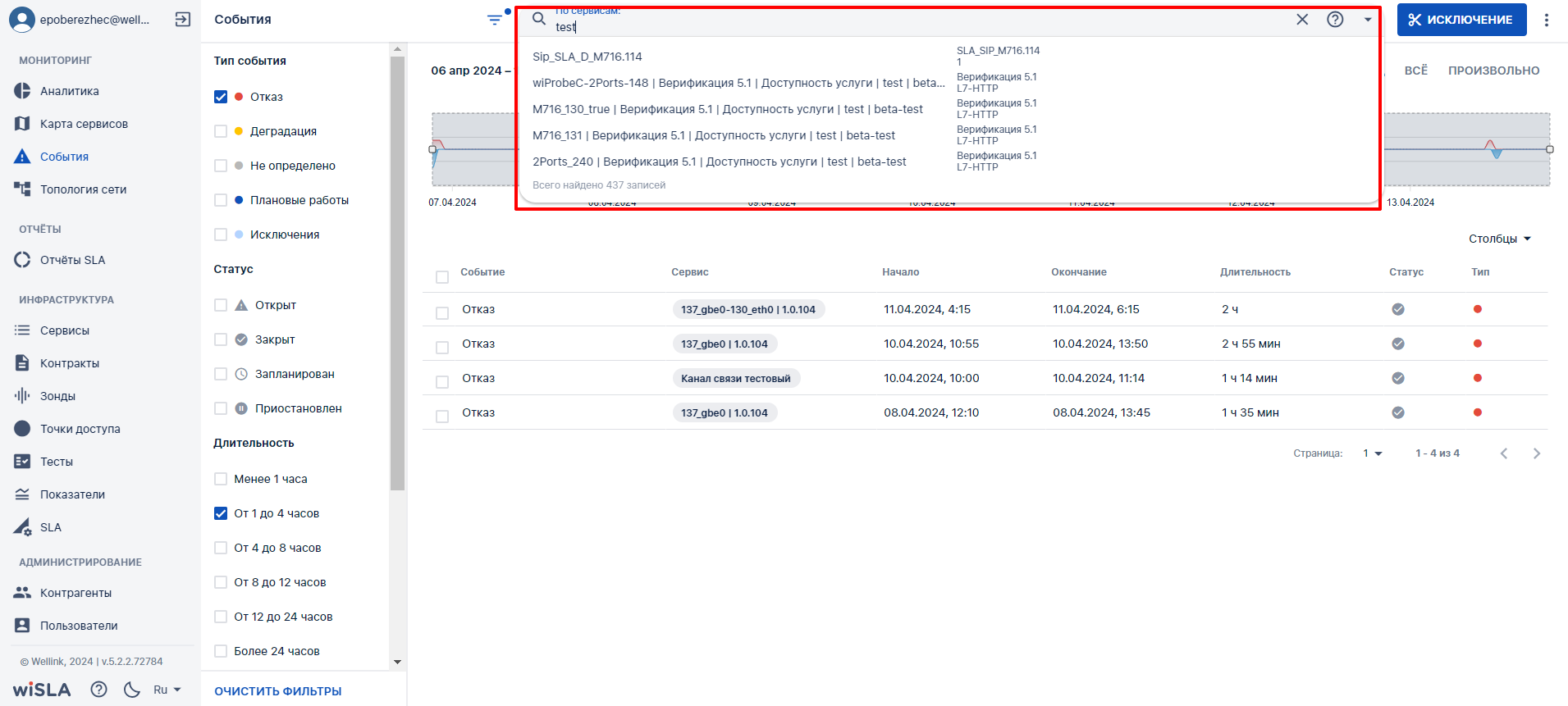Image resolution: width=1568 pixels, height=706 pixels.
Task: Check Исключения filter
Action: tap(221, 235)
